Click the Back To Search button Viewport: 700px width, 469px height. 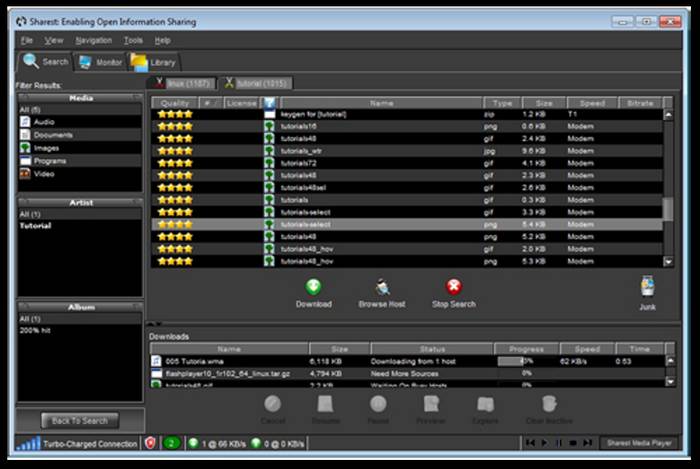pos(80,420)
